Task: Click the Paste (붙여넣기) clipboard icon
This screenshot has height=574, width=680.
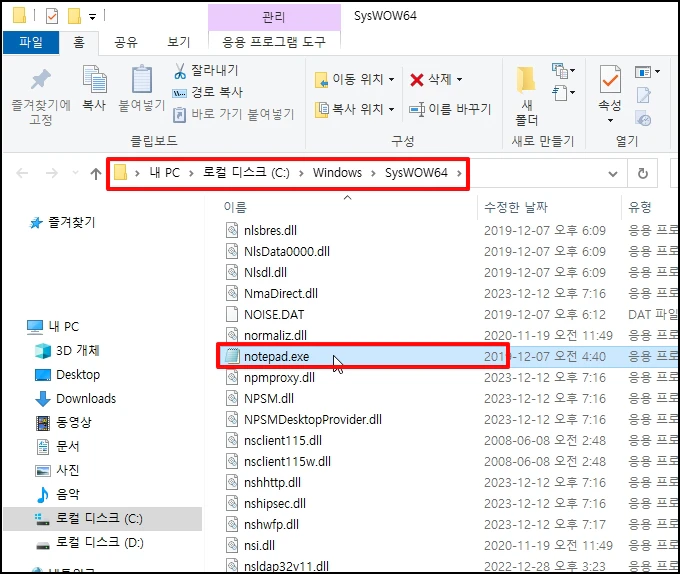Action: click(x=142, y=79)
